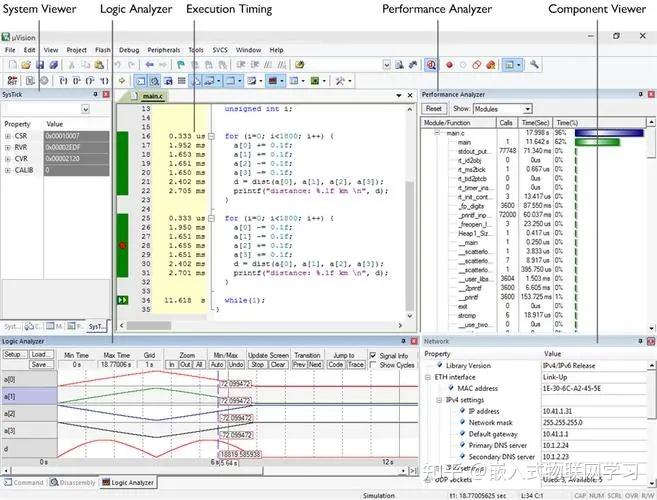Viewport: 657px width, 500px height.
Task: Collapse the for-loop fold marker in editor
Action: (x=213, y=135)
